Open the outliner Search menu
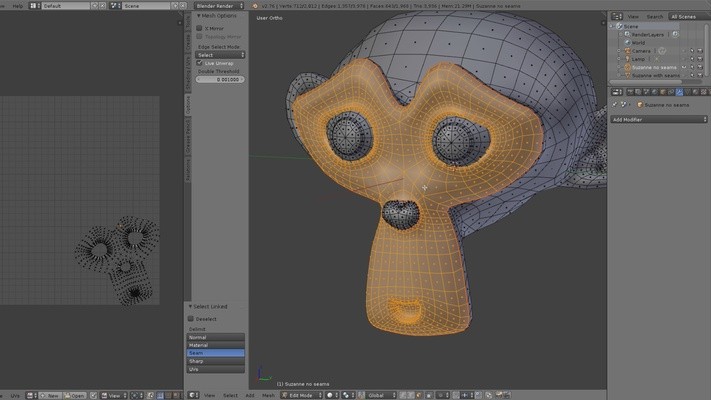The height and width of the screenshot is (400, 711). [655, 17]
